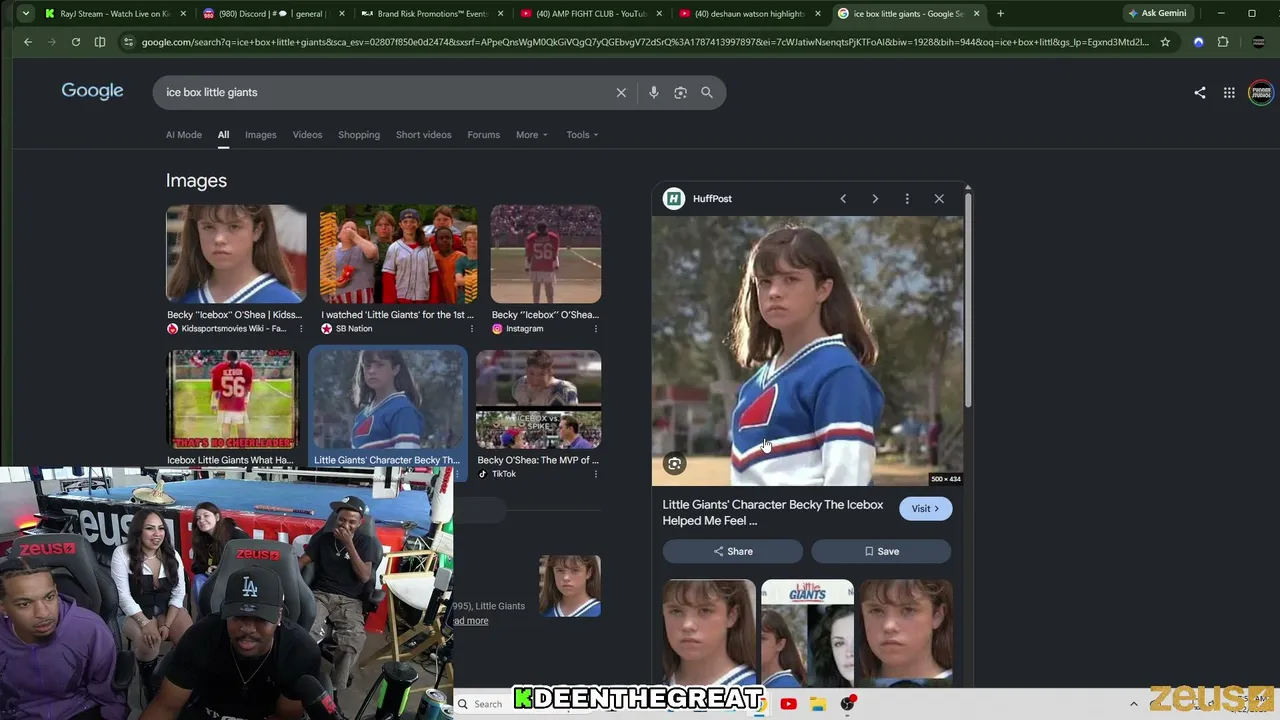Open Icebox Little Giants What Ha... thumbnail
The width and height of the screenshot is (1280, 720).
click(232, 400)
